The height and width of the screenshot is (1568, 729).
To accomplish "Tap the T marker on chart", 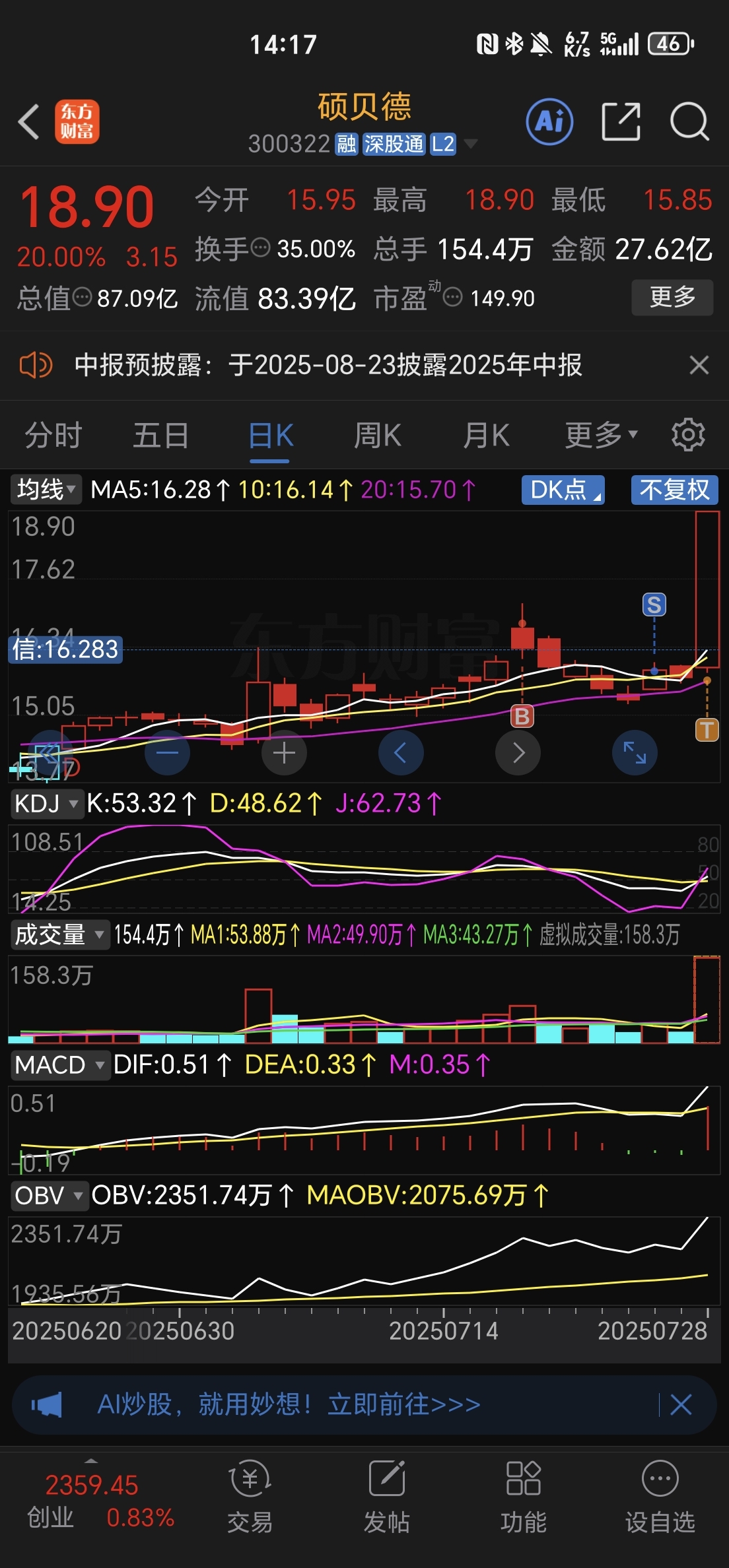I will tap(707, 730).
